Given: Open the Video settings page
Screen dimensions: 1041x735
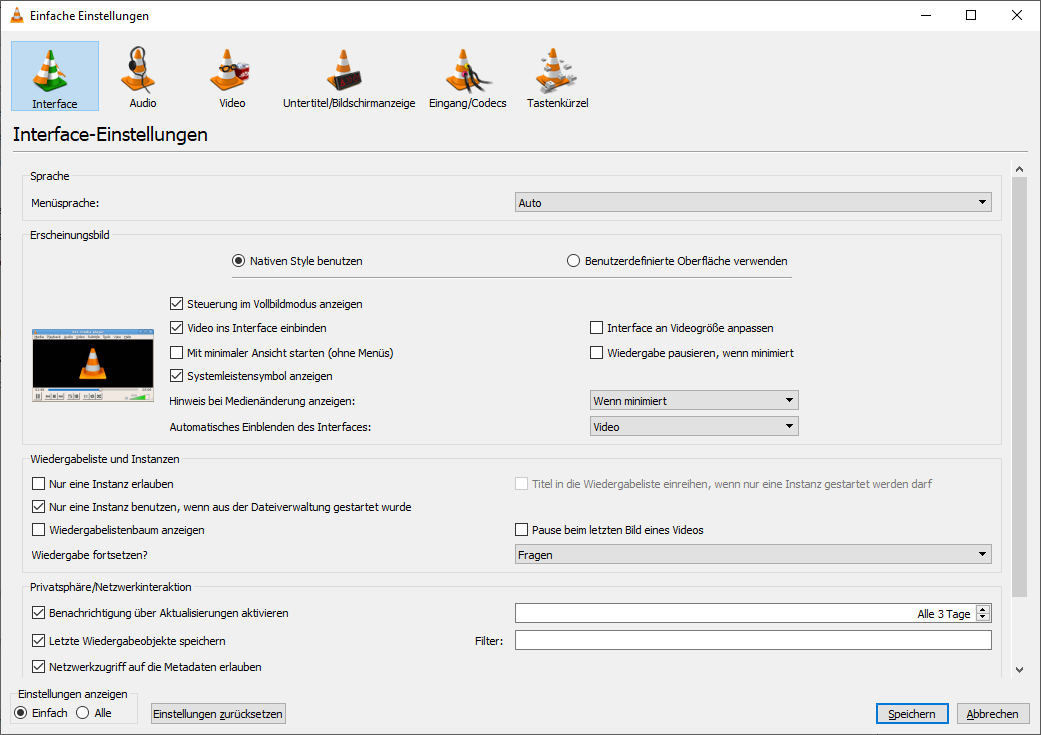Looking at the screenshot, I should click(230, 75).
